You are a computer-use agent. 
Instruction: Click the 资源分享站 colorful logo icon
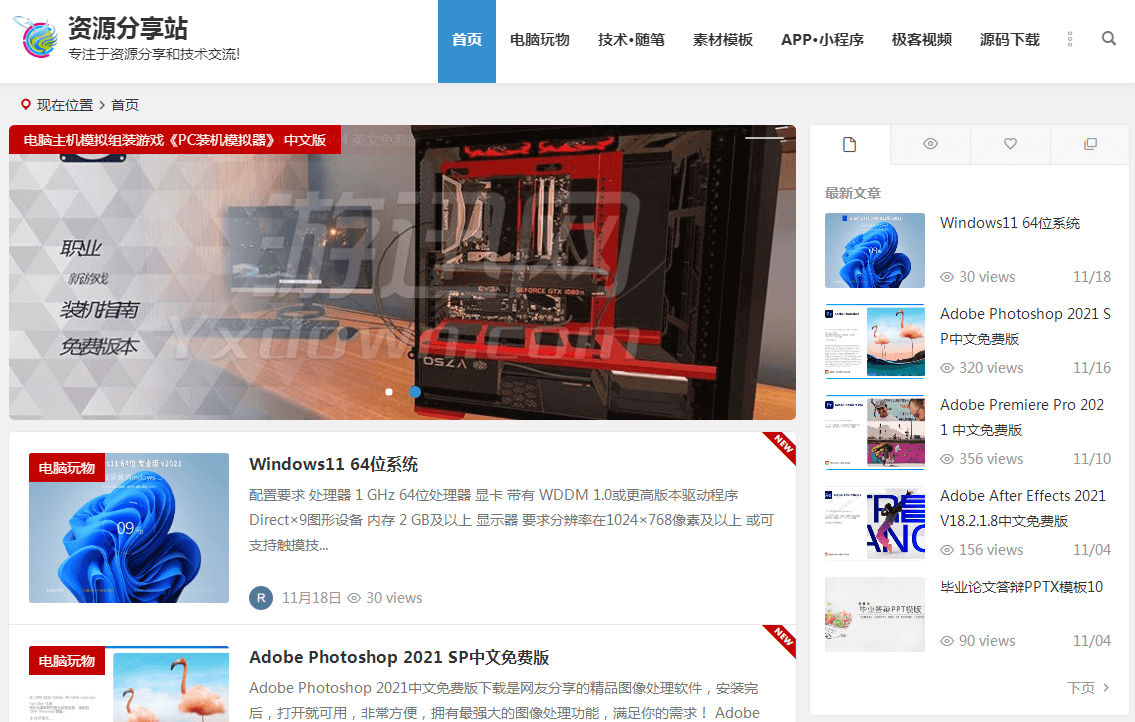pyautogui.click(x=36, y=37)
